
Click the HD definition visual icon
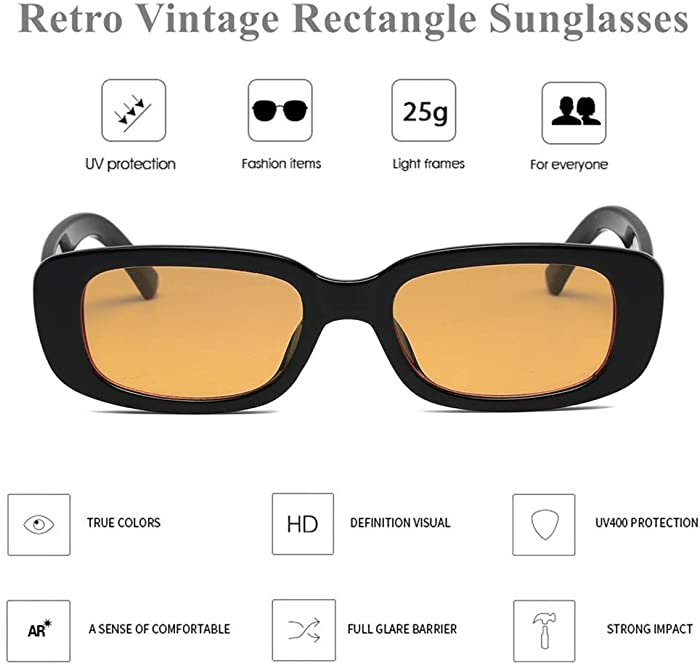click(x=303, y=524)
